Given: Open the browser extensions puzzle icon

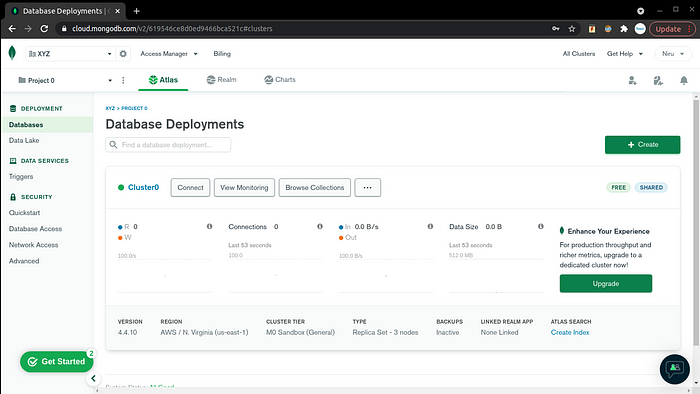Looking at the screenshot, I should tap(624, 29).
